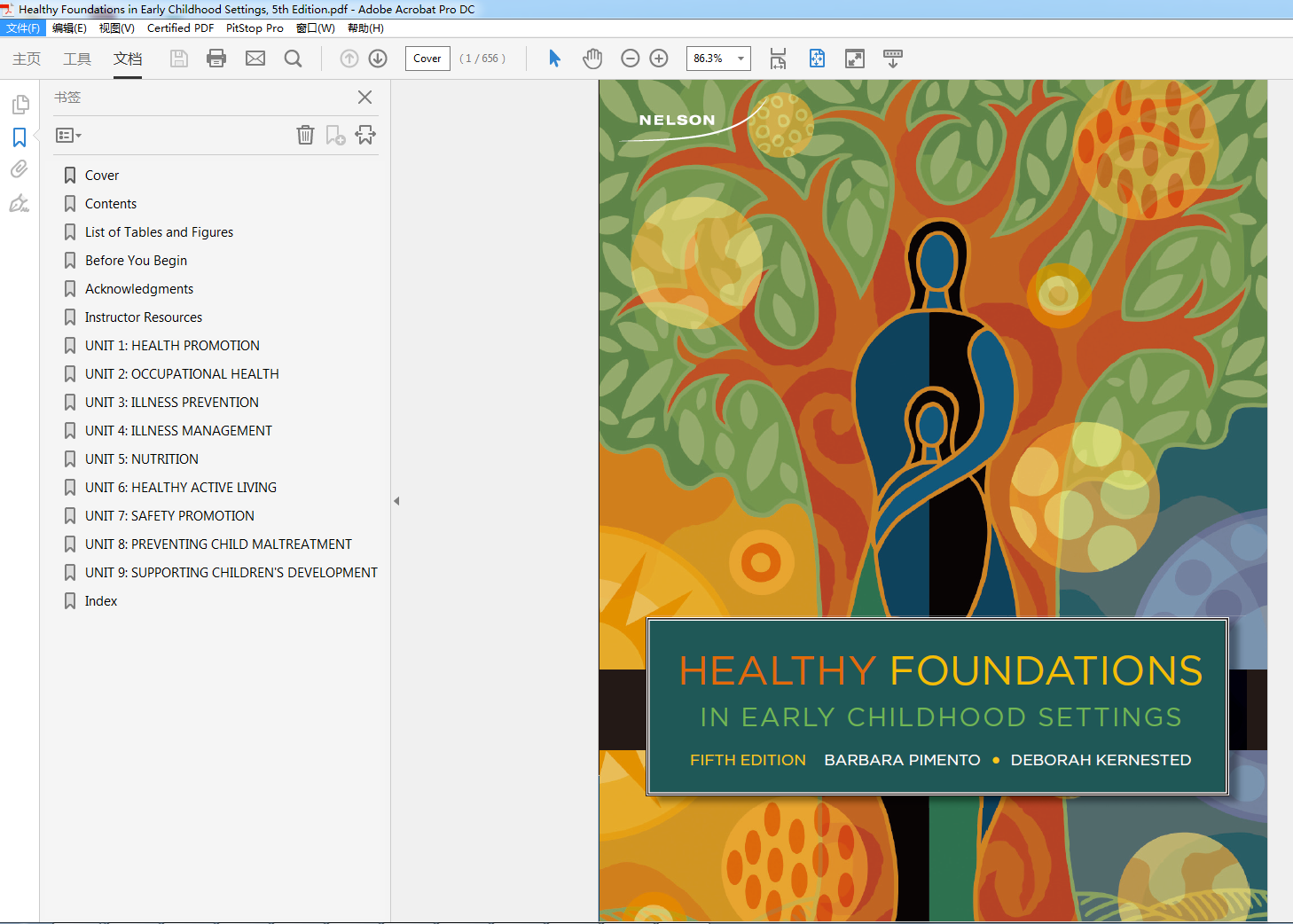
Task: Open bookmark options dropdown menu
Action: pyautogui.click(x=68, y=136)
